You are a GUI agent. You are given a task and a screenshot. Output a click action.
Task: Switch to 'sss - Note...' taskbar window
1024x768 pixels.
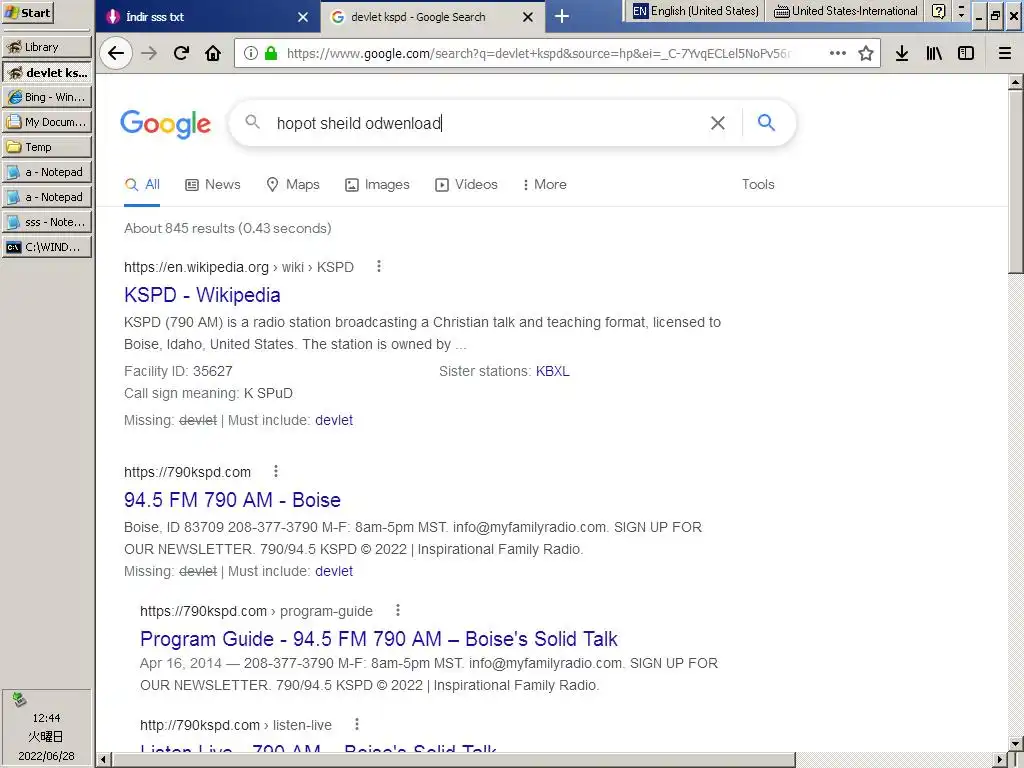(47, 222)
